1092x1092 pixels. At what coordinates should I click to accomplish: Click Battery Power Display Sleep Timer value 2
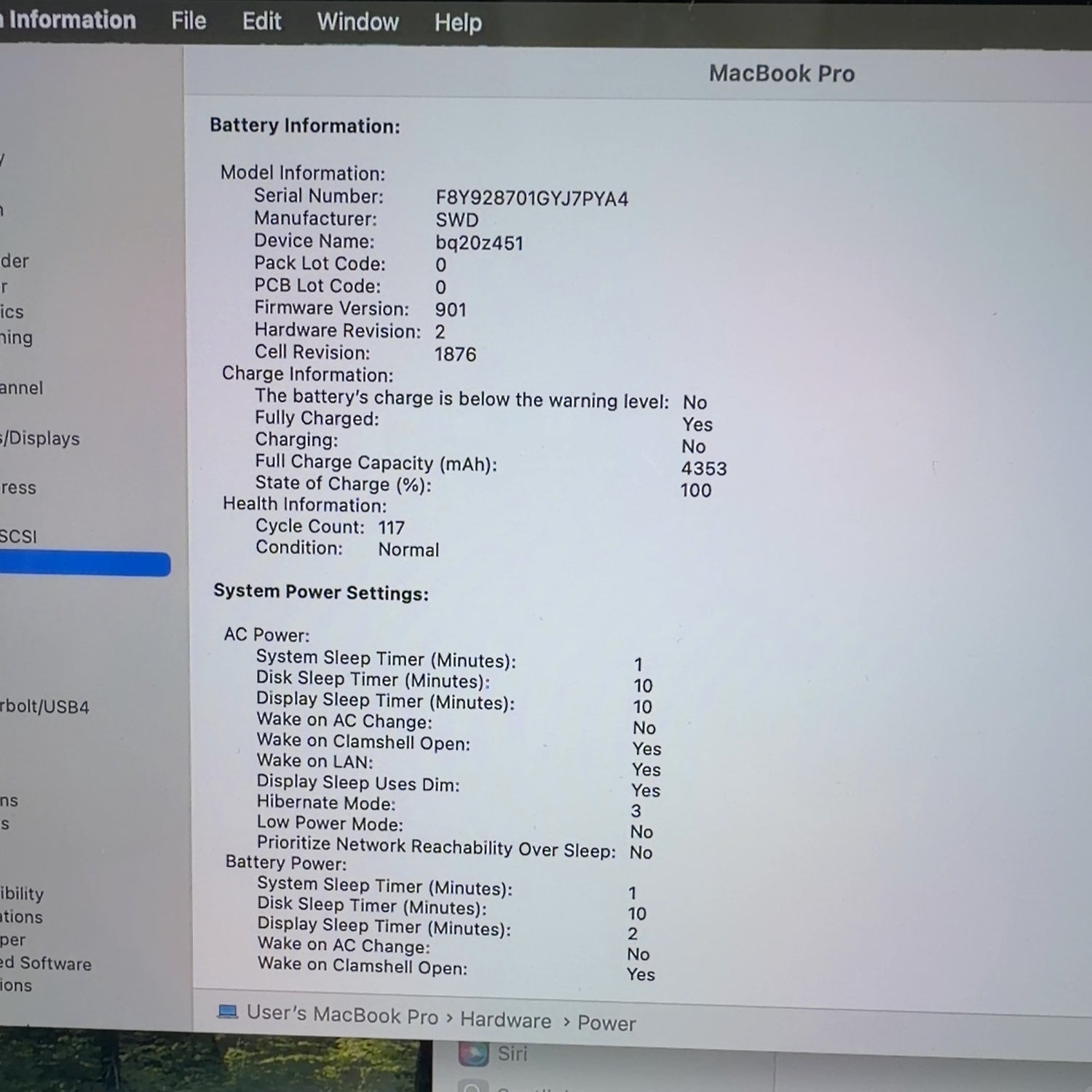pos(633,934)
